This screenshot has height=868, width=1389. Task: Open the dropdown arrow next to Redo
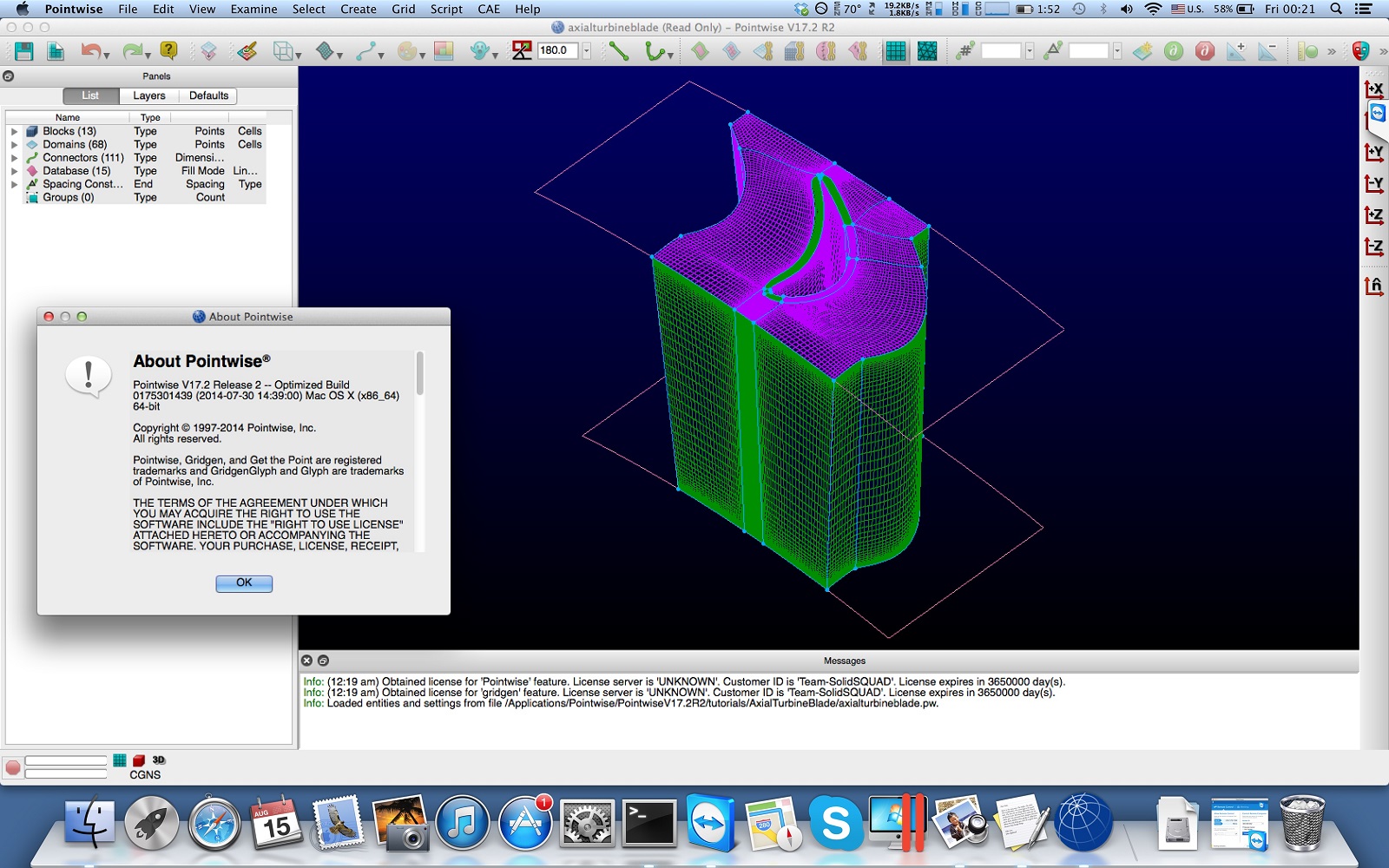coord(148,55)
